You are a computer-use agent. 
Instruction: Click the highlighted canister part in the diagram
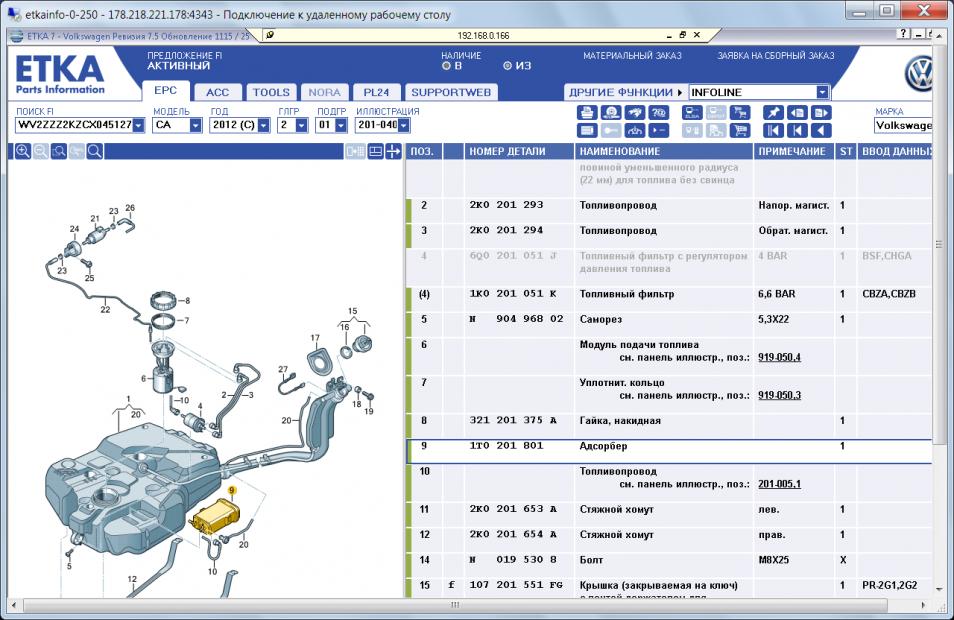click(x=215, y=517)
